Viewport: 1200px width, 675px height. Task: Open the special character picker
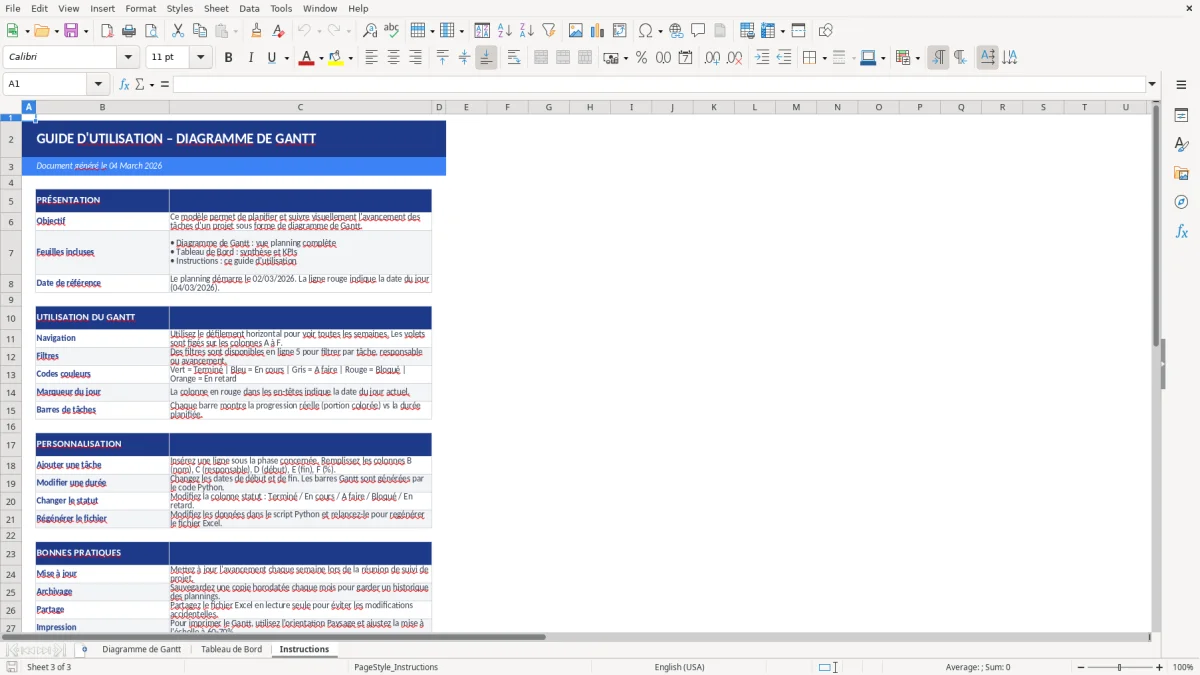(x=645, y=30)
